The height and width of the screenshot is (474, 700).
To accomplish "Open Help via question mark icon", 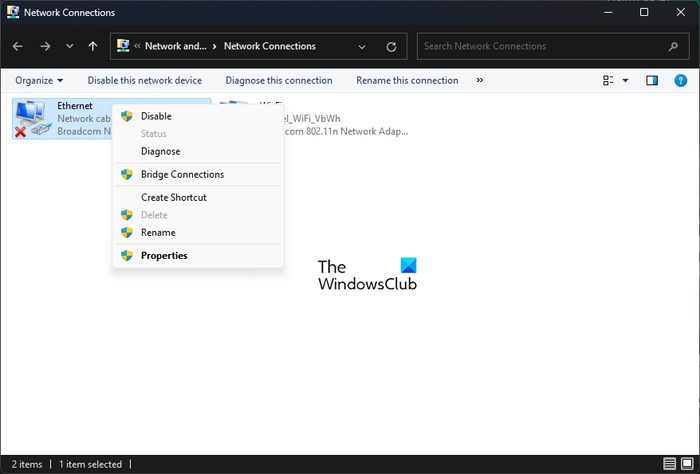I will [680, 80].
